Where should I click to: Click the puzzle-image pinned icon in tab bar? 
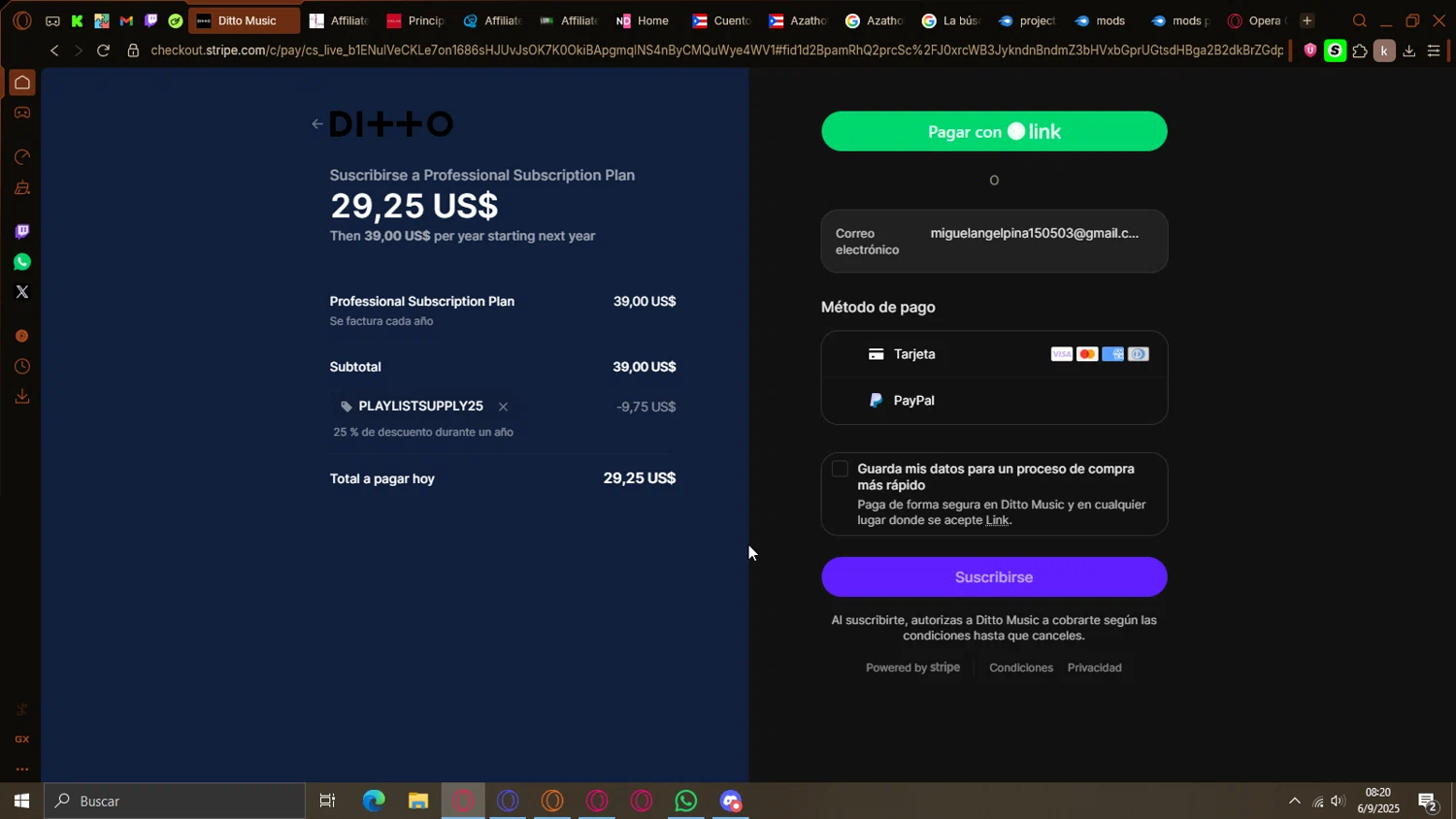pos(102,20)
